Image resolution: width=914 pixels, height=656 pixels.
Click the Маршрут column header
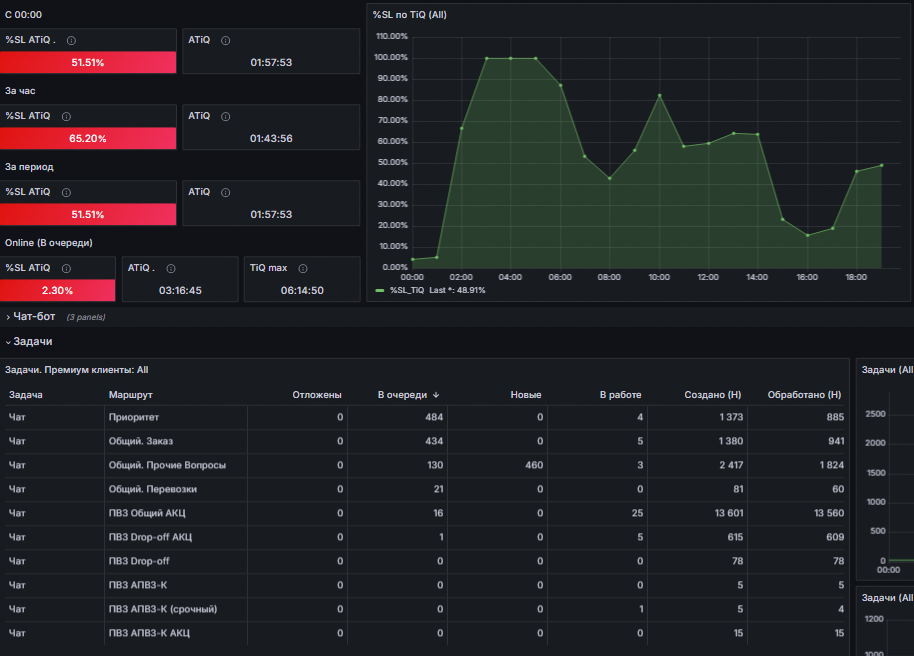coord(131,395)
